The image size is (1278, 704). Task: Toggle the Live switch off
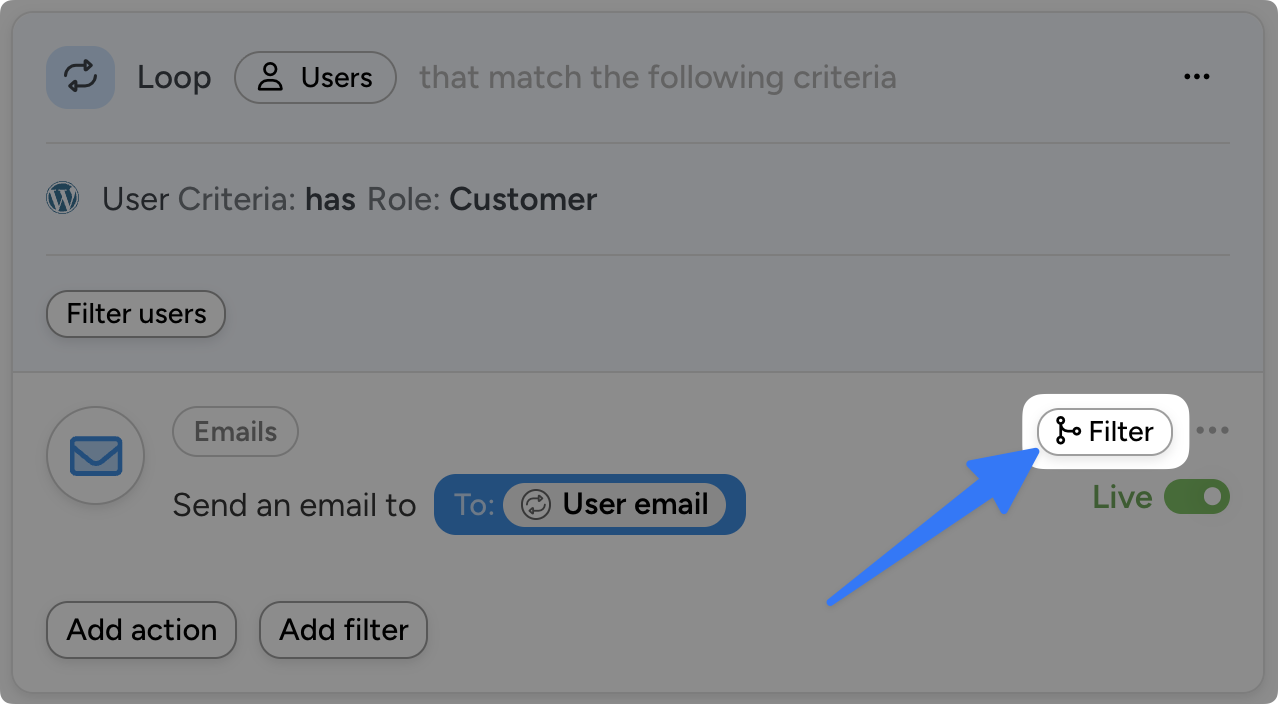[x=1196, y=497]
